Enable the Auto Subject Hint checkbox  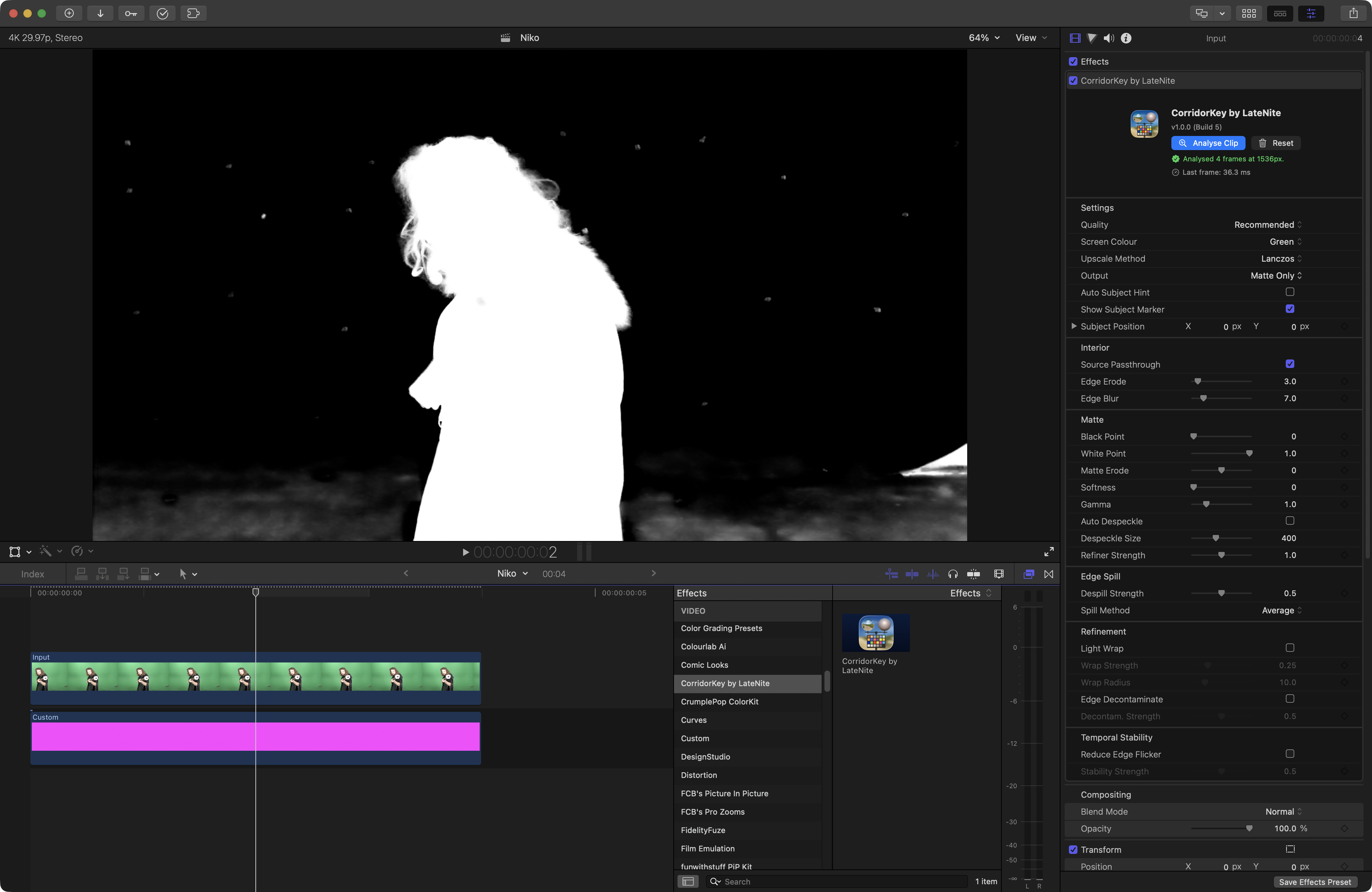1290,292
